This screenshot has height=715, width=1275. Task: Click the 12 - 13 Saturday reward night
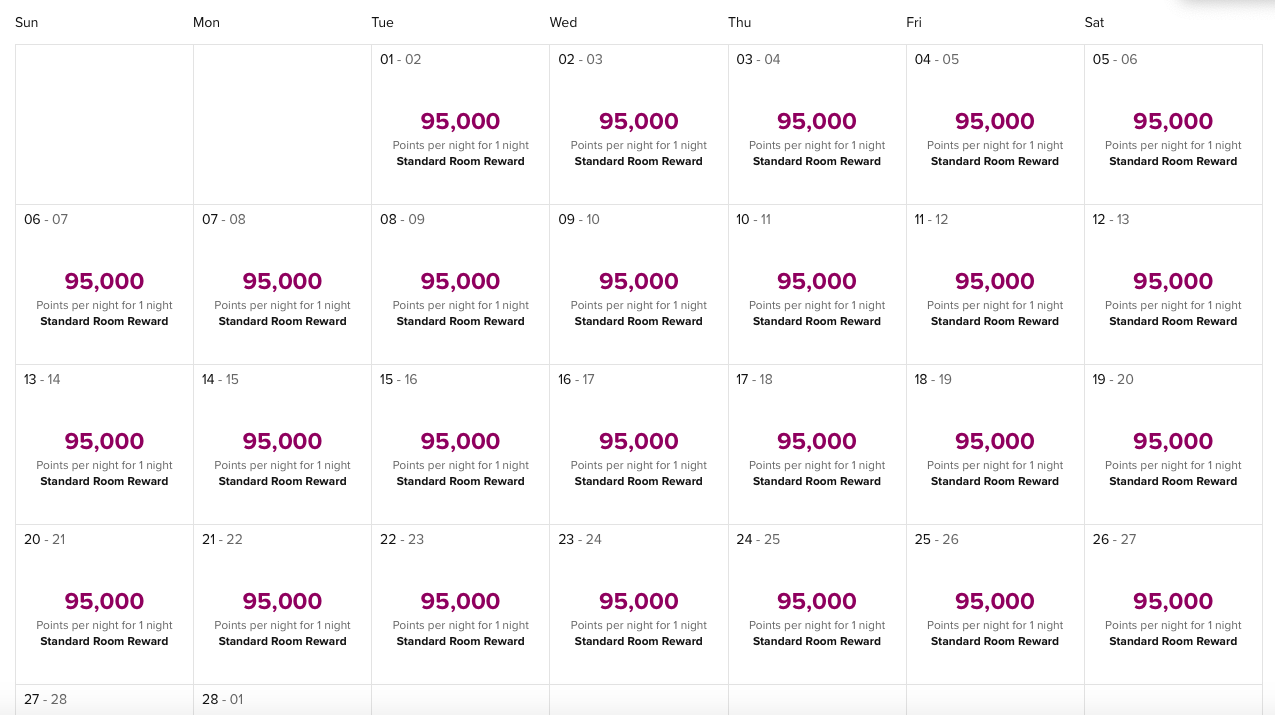click(1172, 285)
